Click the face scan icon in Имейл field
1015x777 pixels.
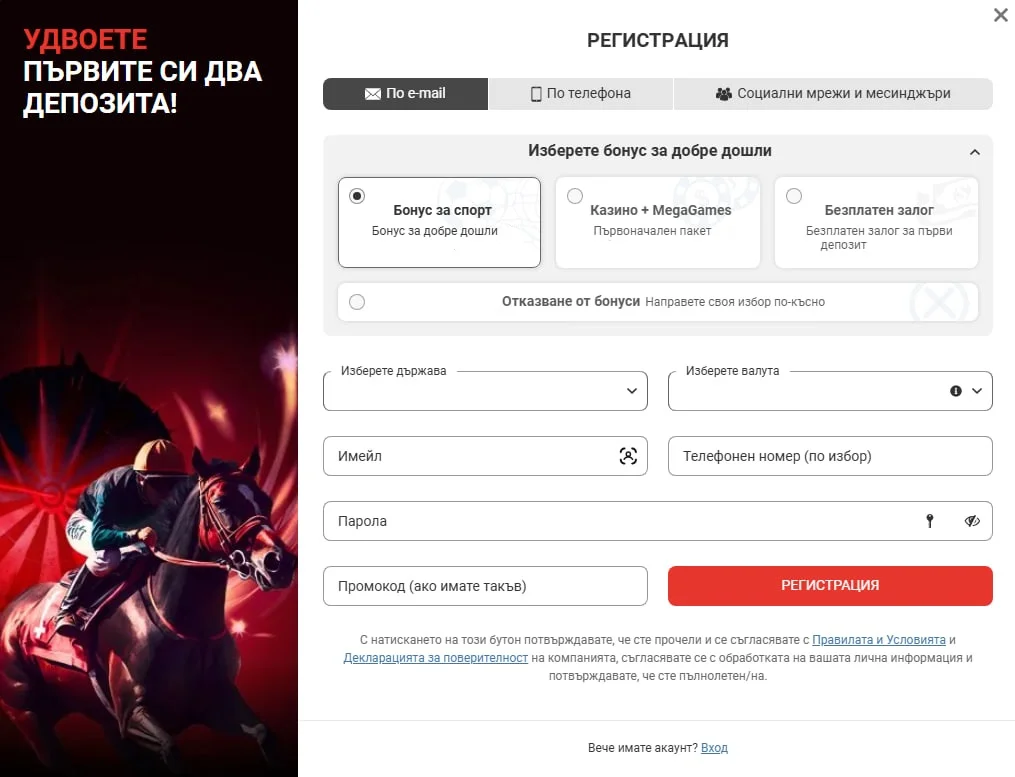[628, 456]
